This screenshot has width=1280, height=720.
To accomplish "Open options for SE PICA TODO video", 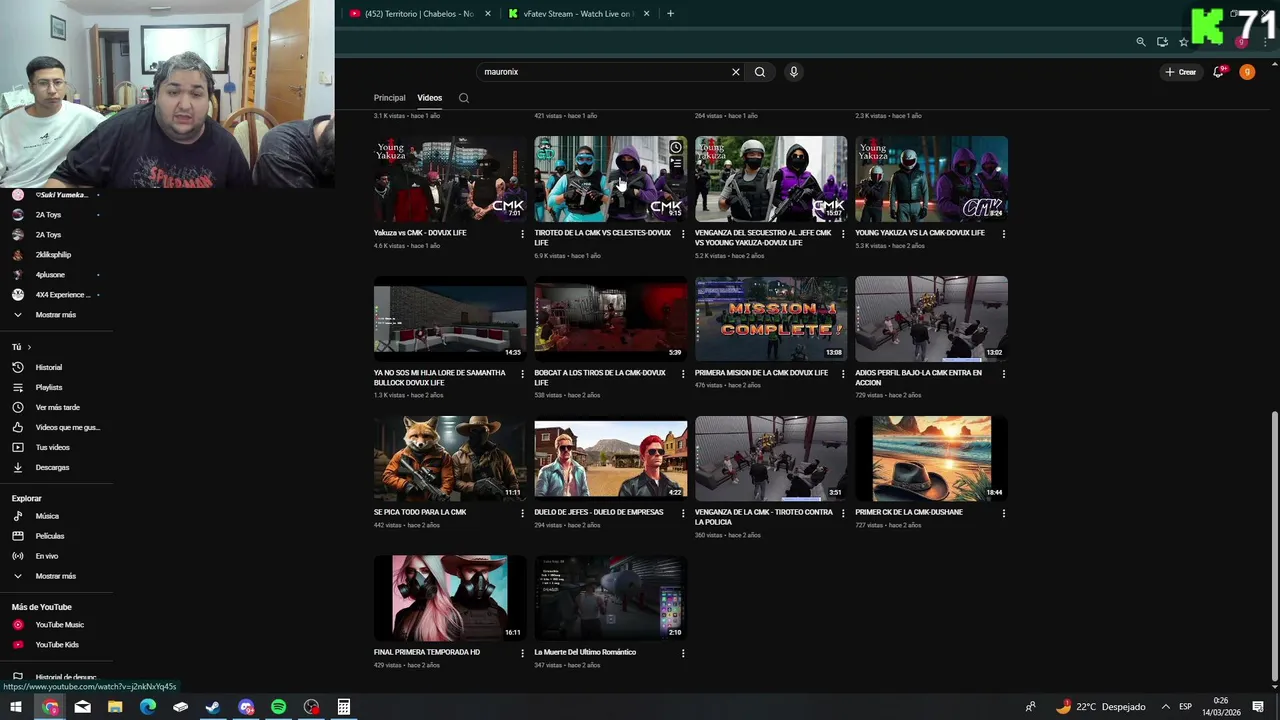I will point(522,513).
